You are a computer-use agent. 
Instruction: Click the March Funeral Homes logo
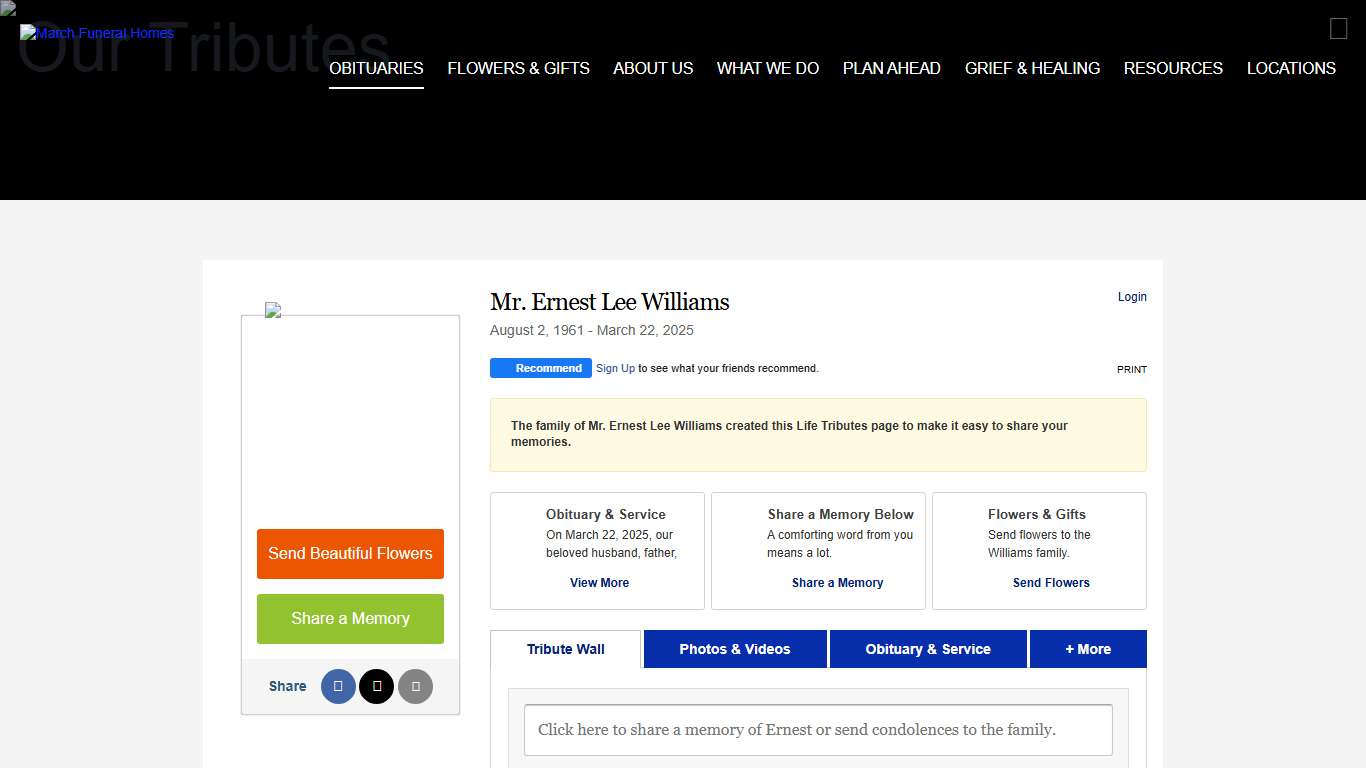pyautogui.click(x=96, y=32)
